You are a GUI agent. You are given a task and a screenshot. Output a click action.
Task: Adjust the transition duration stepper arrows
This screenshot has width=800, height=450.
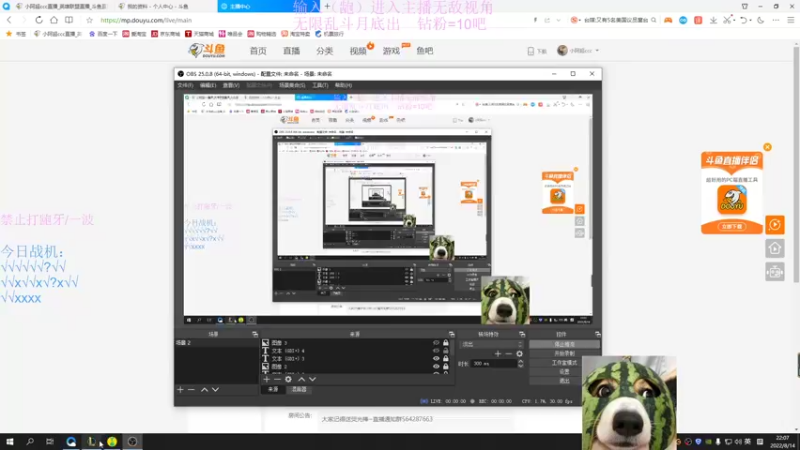tap(520, 363)
